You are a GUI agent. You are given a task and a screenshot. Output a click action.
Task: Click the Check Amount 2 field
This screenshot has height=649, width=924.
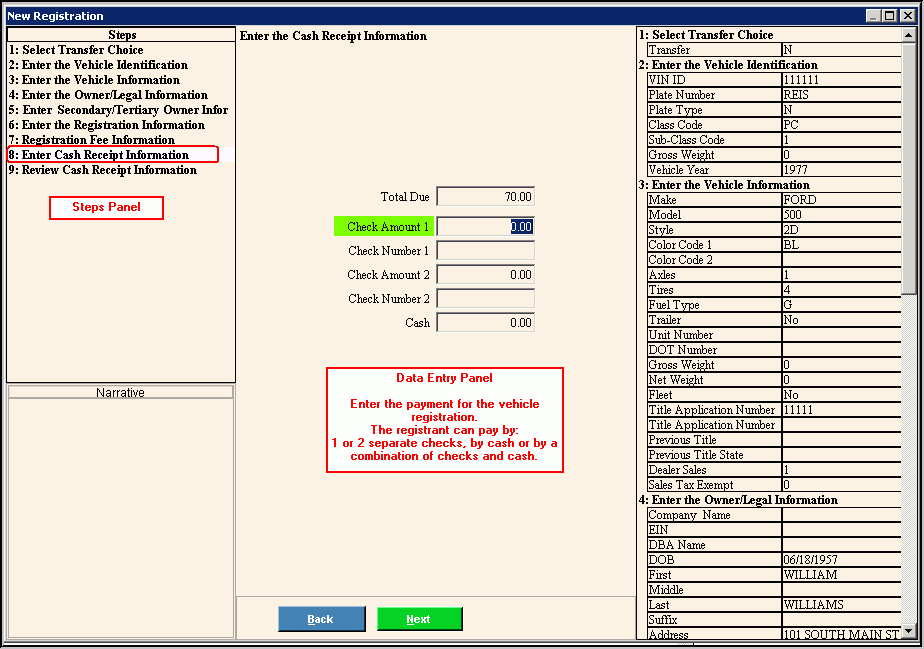pyautogui.click(x=486, y=275)
